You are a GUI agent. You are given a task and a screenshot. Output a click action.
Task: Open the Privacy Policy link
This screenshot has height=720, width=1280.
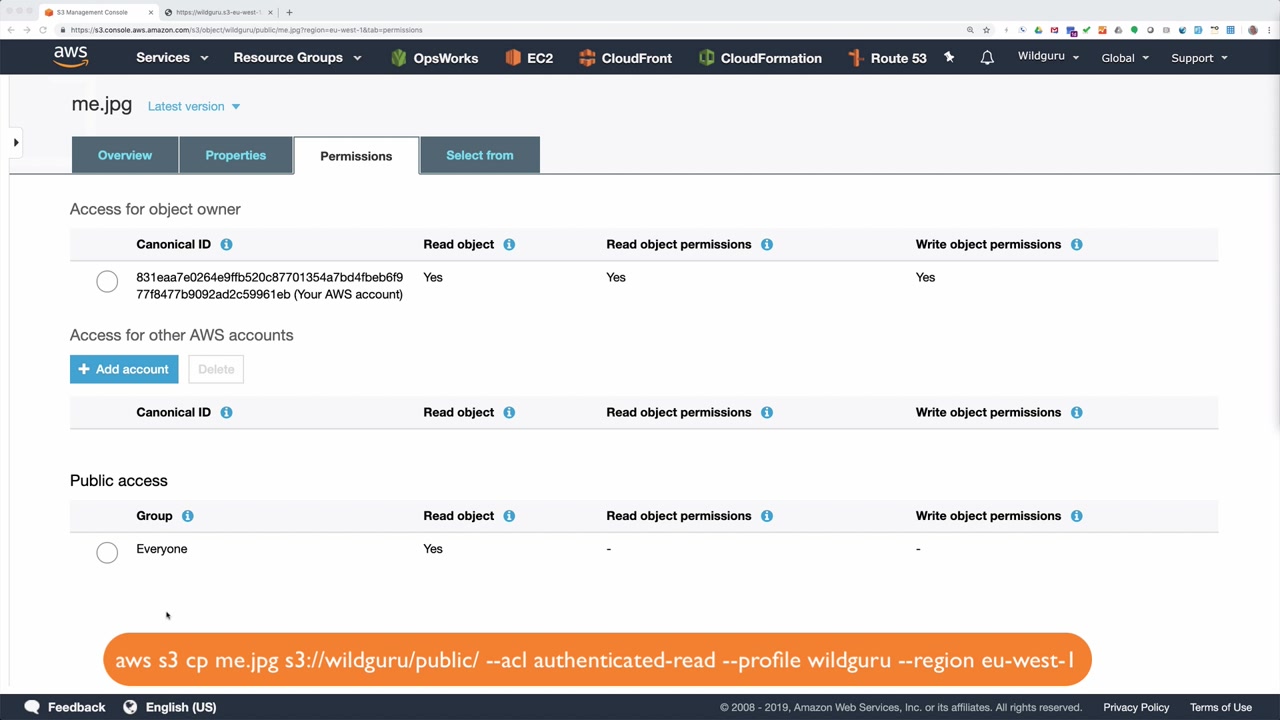tap(1136, 707)
